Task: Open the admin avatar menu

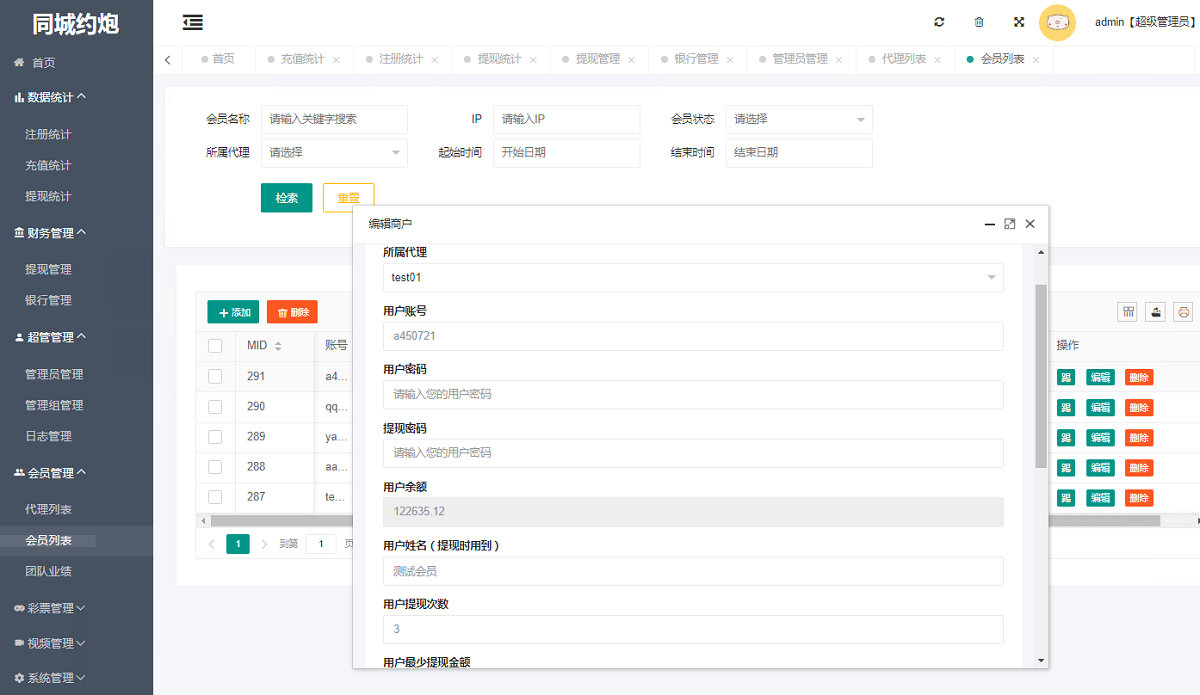Action: [x=1057, y=21]
